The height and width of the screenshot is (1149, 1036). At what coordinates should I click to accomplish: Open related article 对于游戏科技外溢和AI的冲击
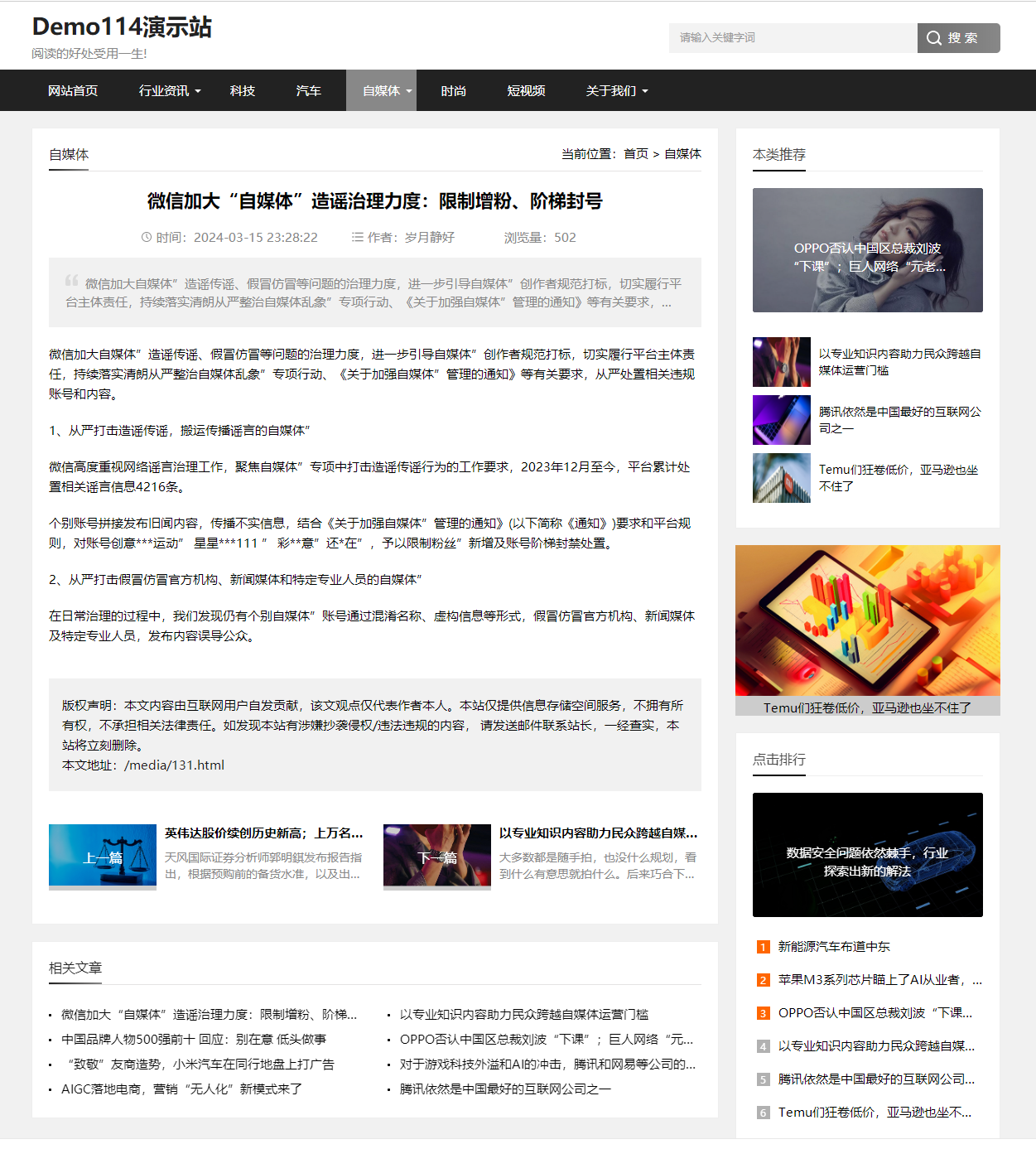tap(548, 1065)
